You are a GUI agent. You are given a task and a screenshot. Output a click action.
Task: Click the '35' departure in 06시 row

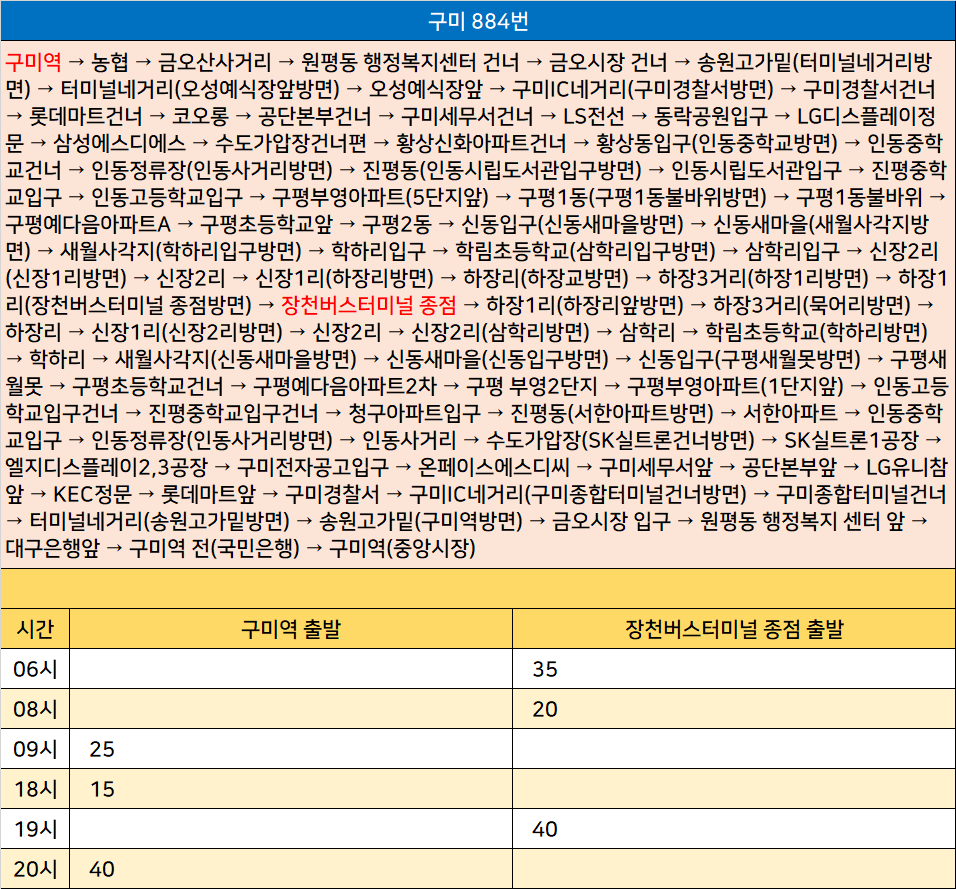click(x=545, y=669)
